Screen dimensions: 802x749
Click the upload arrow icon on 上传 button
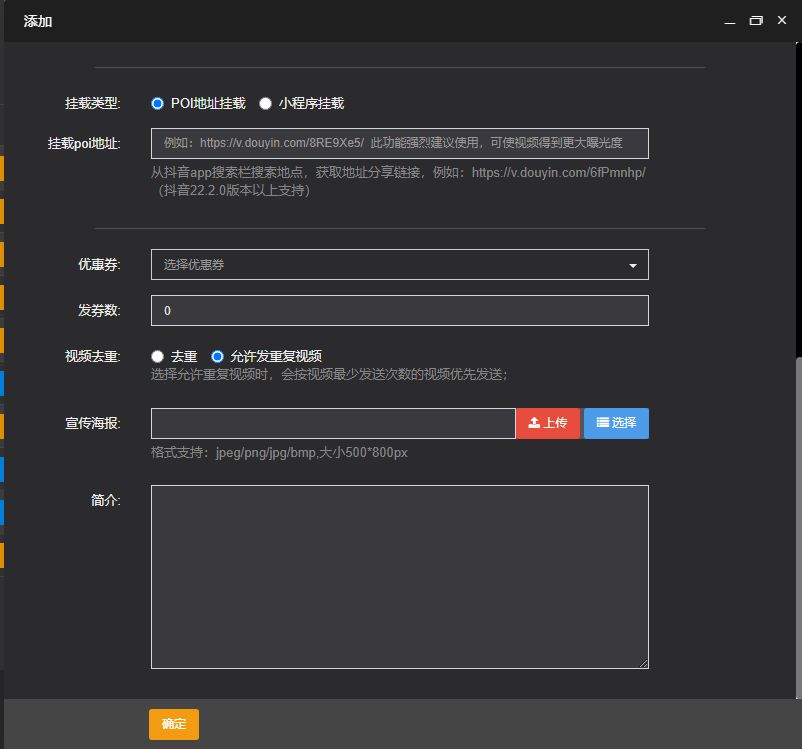(x=533, y=423)
